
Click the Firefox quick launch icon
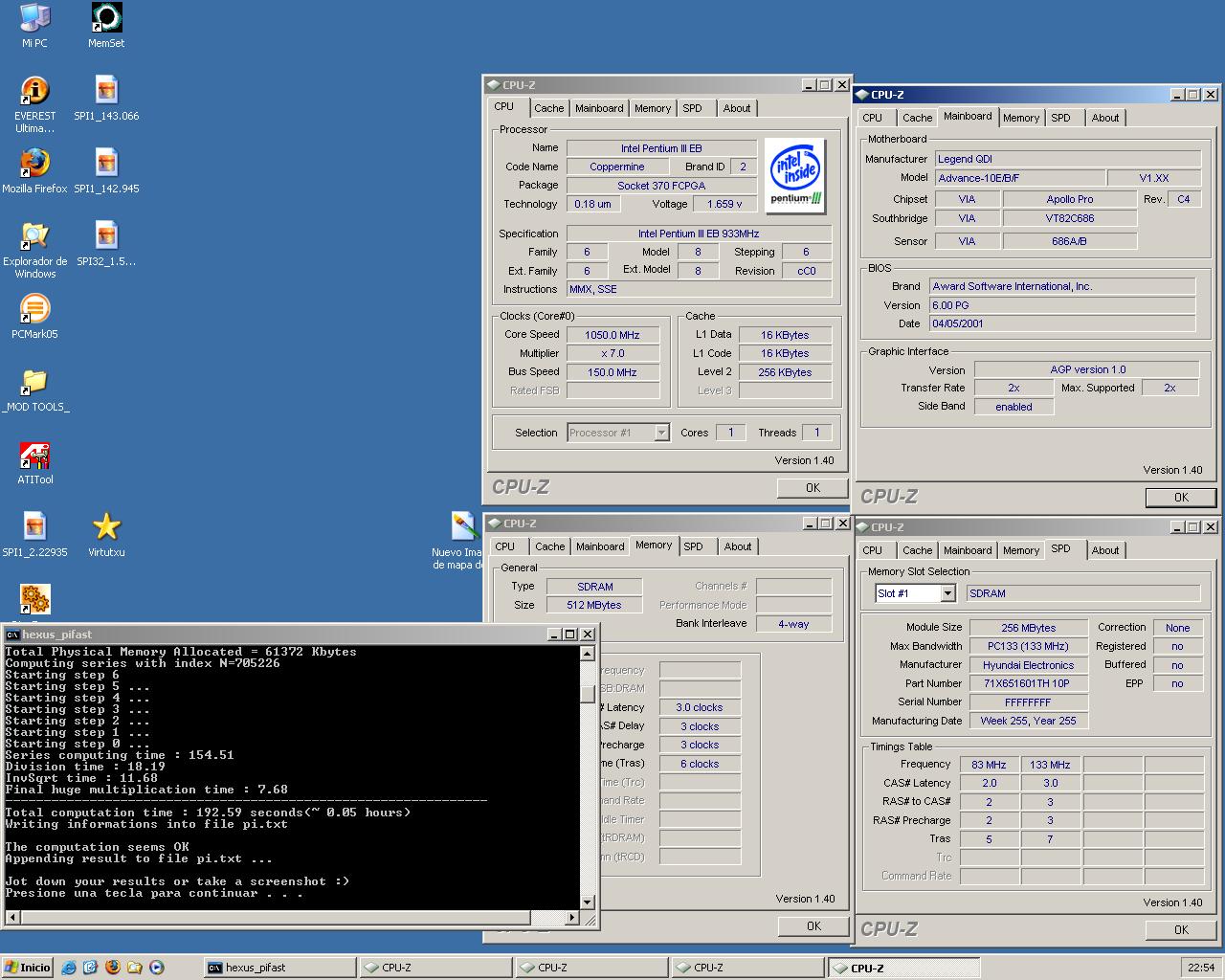tap(113, 968)
